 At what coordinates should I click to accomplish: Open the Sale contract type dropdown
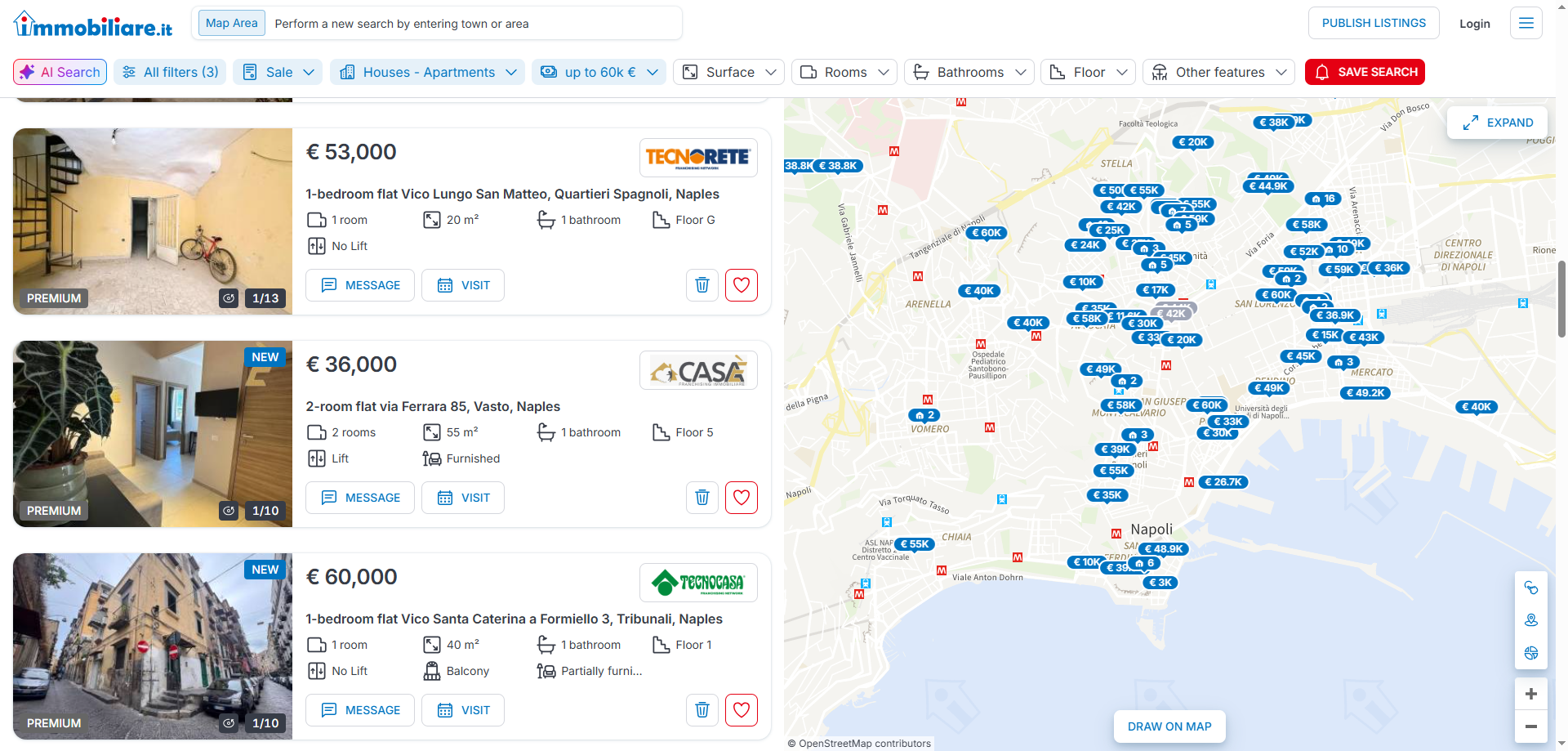click(x=278, y=72)
